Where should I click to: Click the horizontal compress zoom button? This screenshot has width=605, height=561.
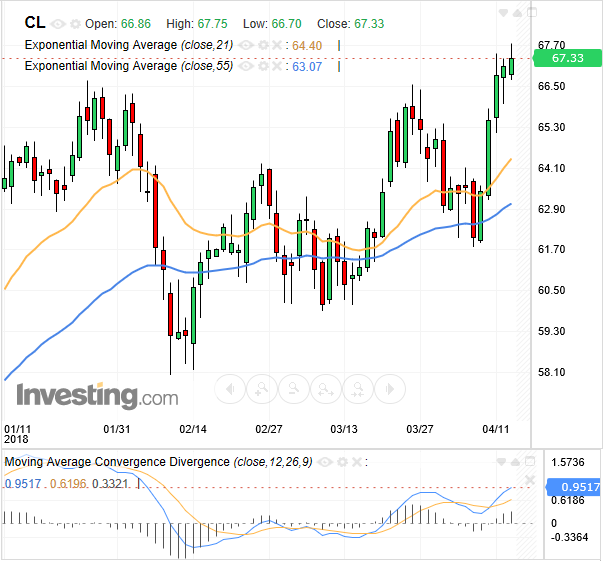pyautogui.click(x=358, y=389)
